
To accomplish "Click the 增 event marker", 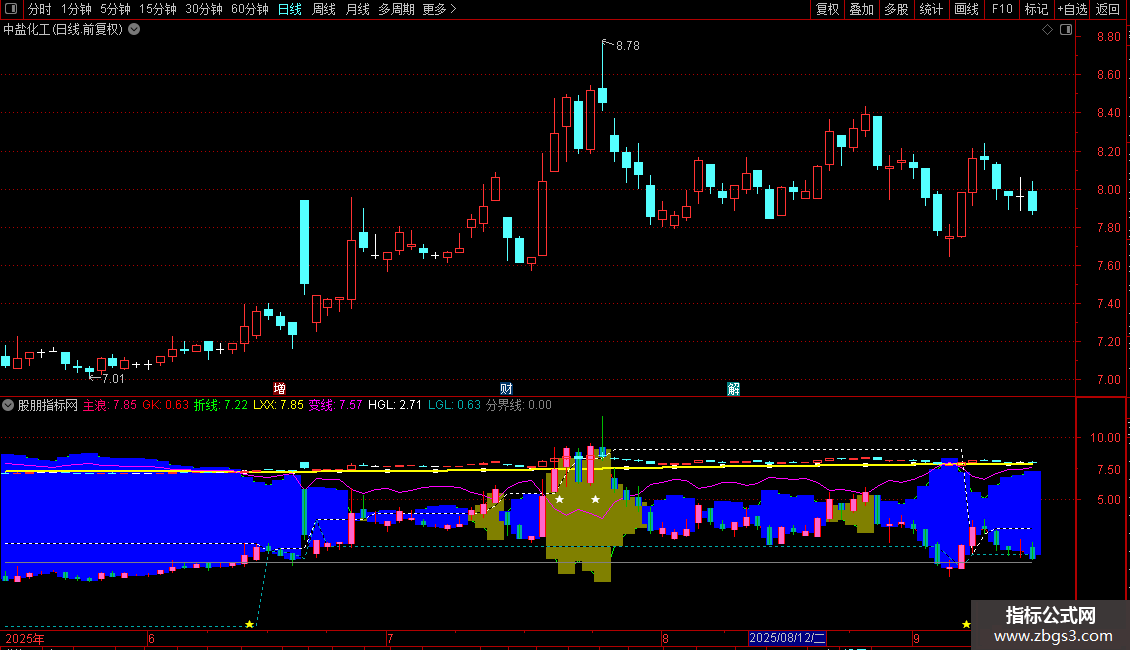I will (280, 388).
